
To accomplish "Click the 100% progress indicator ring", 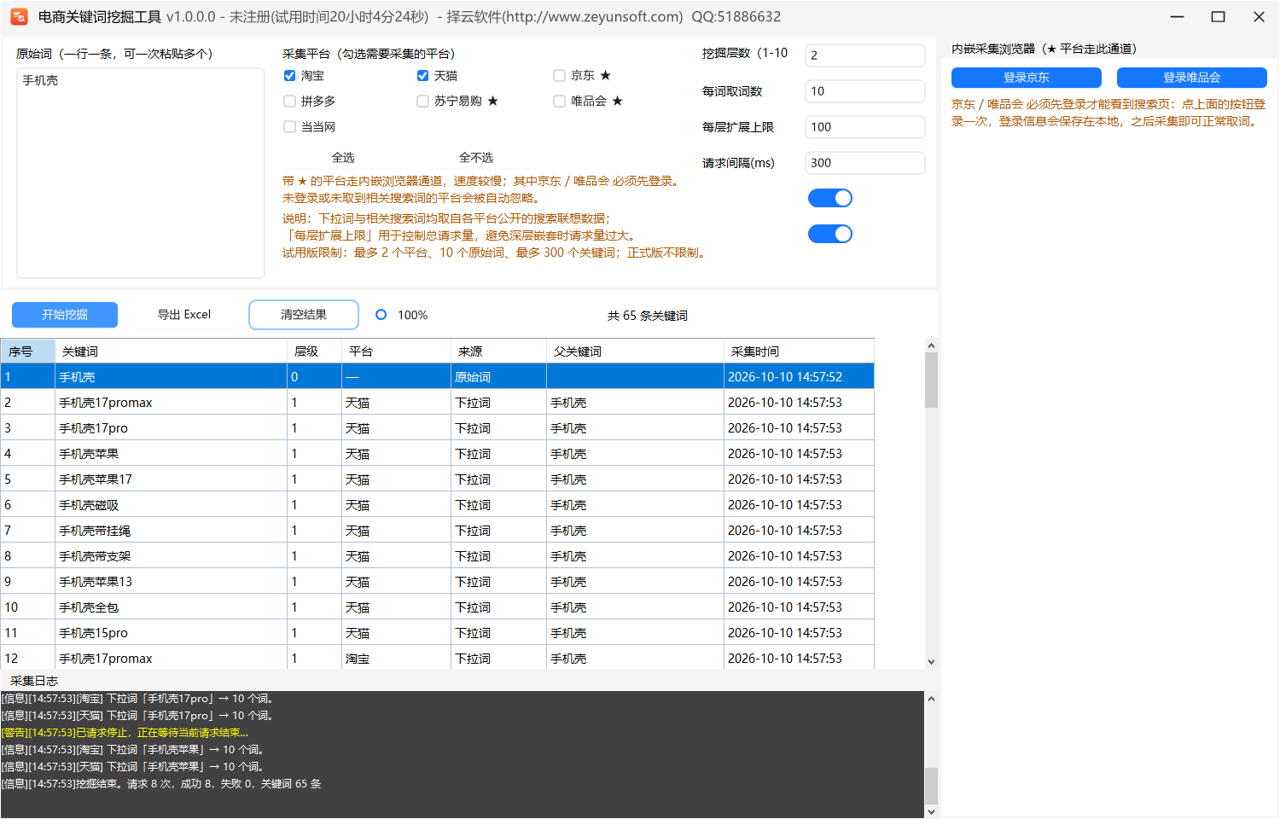I will point(381,315).
